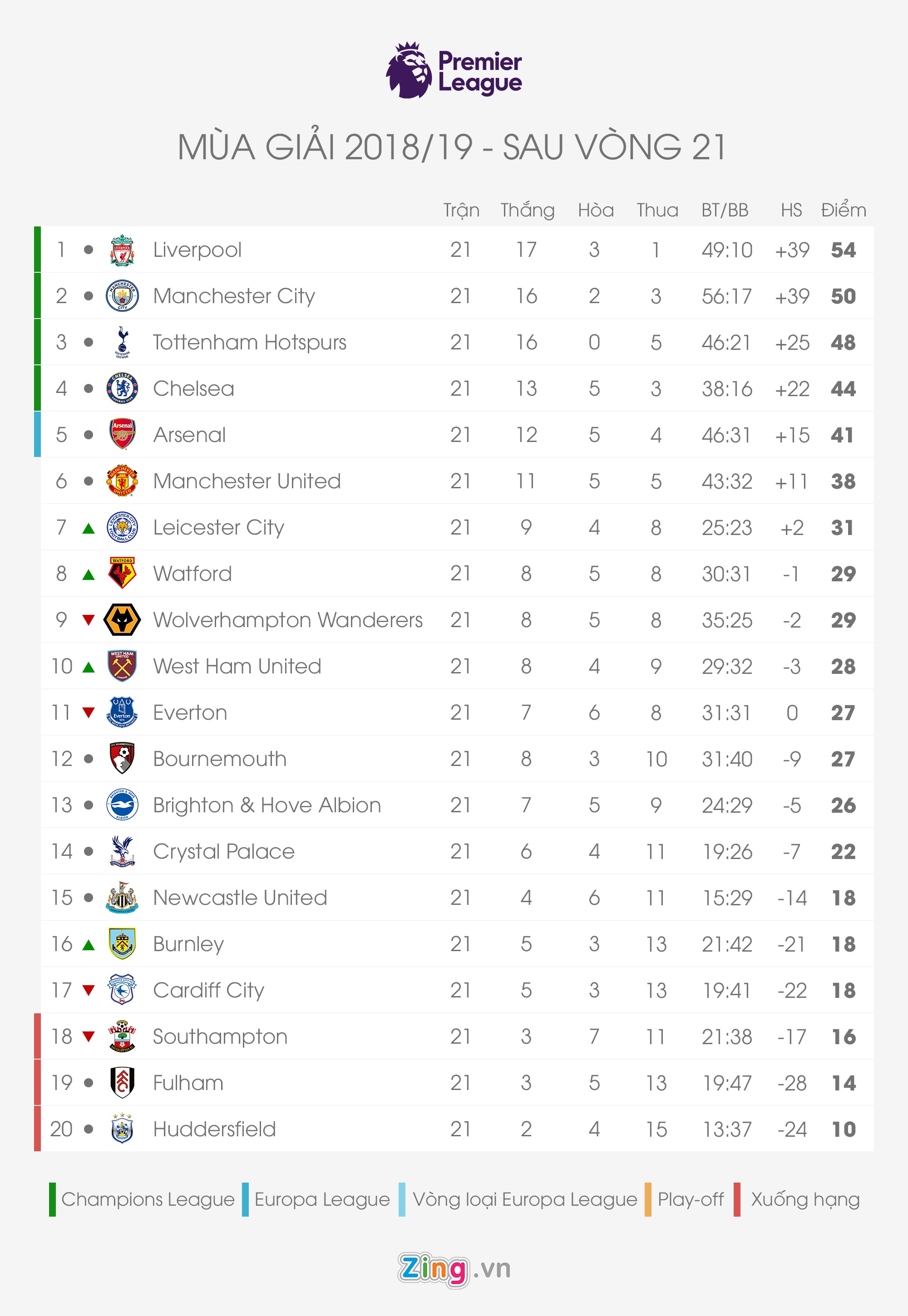The height and width of the screenshot is (1316, 908).
Task: Select the Watford club crest
Action: click(x=122, y=573)
